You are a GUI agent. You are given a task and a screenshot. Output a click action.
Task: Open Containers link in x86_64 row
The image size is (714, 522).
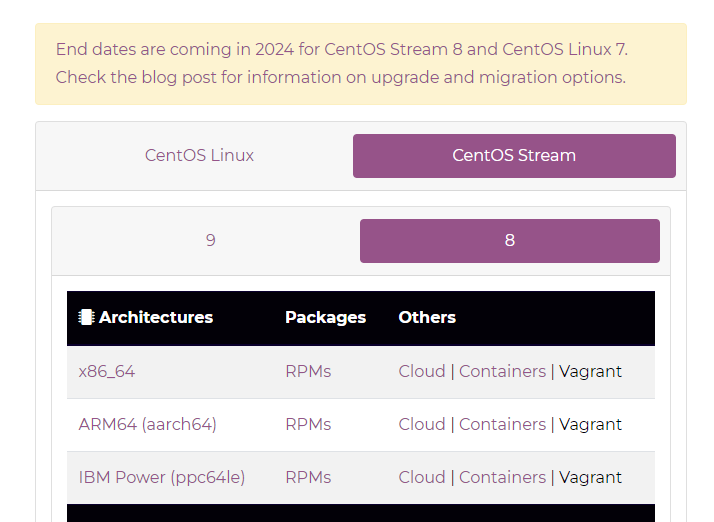502,372
